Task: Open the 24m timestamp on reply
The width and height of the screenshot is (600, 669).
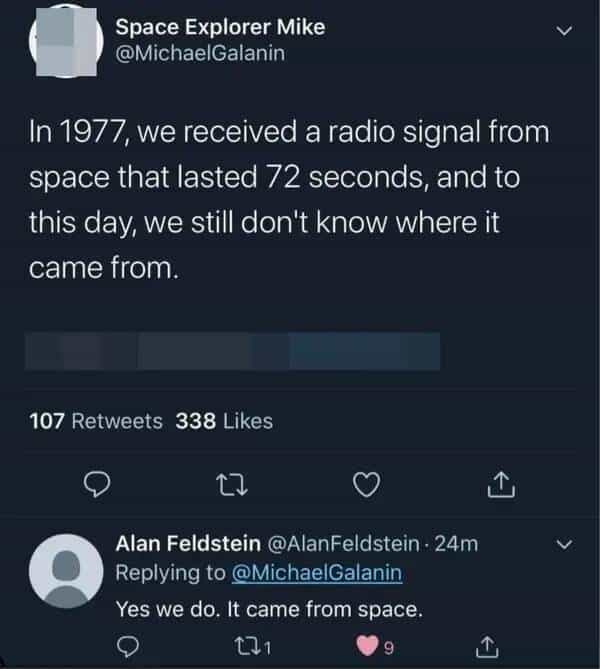Action: coord(463,545)
